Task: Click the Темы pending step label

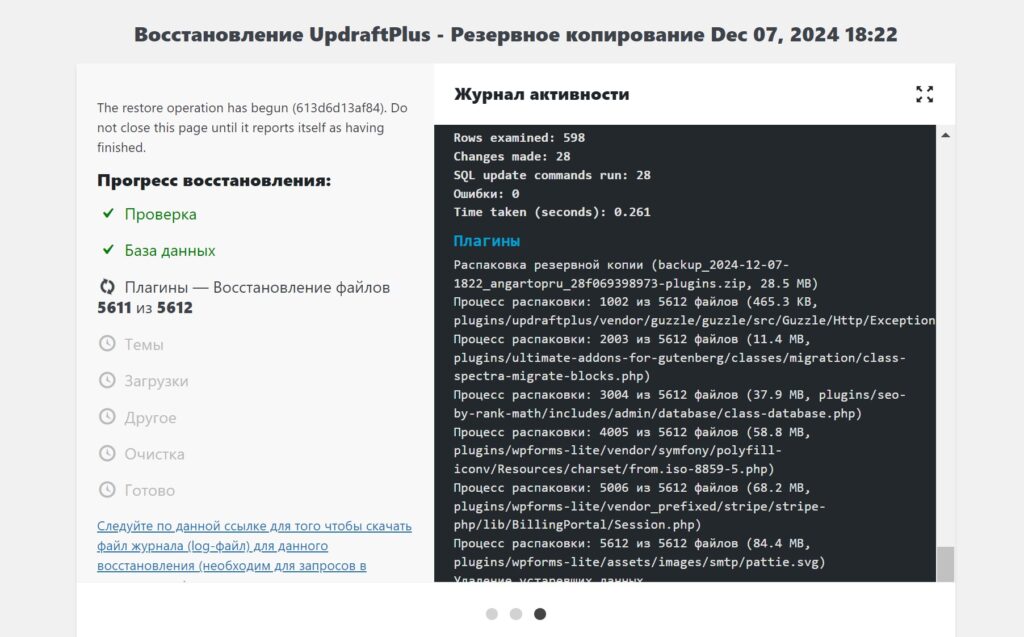Action: (x=144, y=344)
